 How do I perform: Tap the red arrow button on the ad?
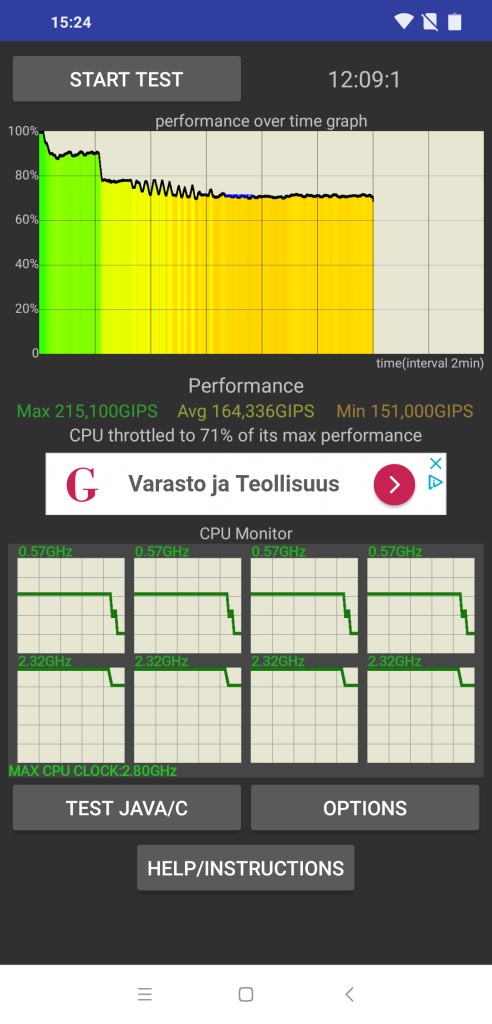pyautogui.click(x=395, y=484)
